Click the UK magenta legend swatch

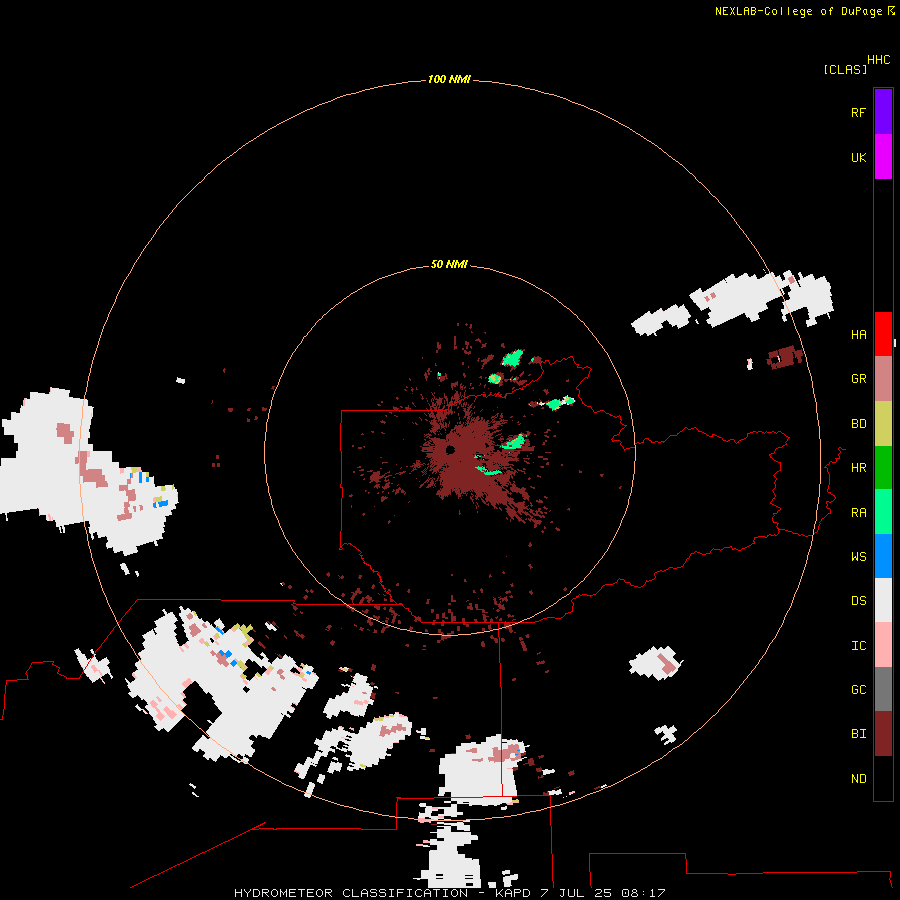tap(883, 157)
